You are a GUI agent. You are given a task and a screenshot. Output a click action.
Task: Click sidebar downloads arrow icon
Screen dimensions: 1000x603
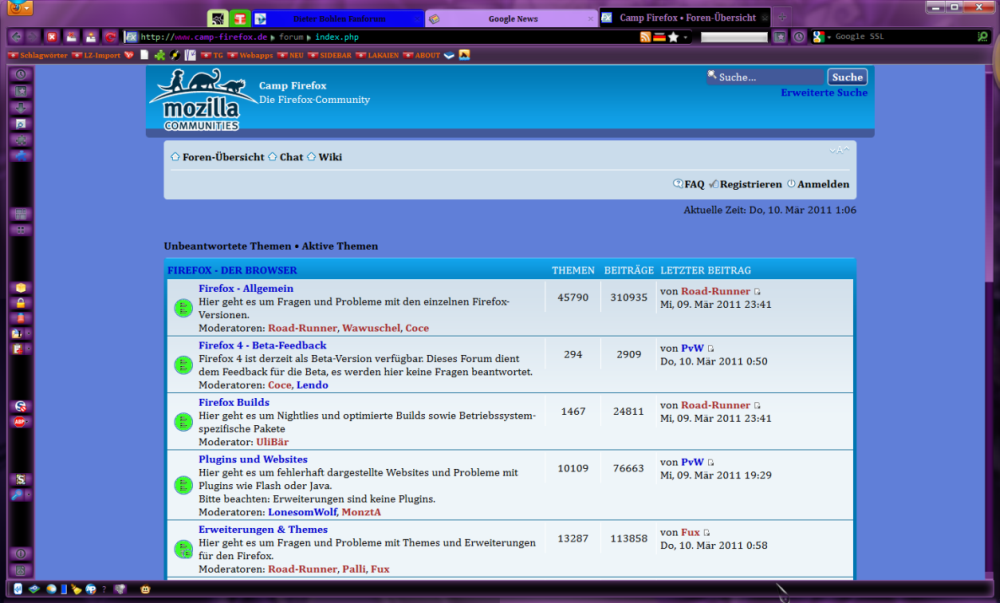pos(20,107)
